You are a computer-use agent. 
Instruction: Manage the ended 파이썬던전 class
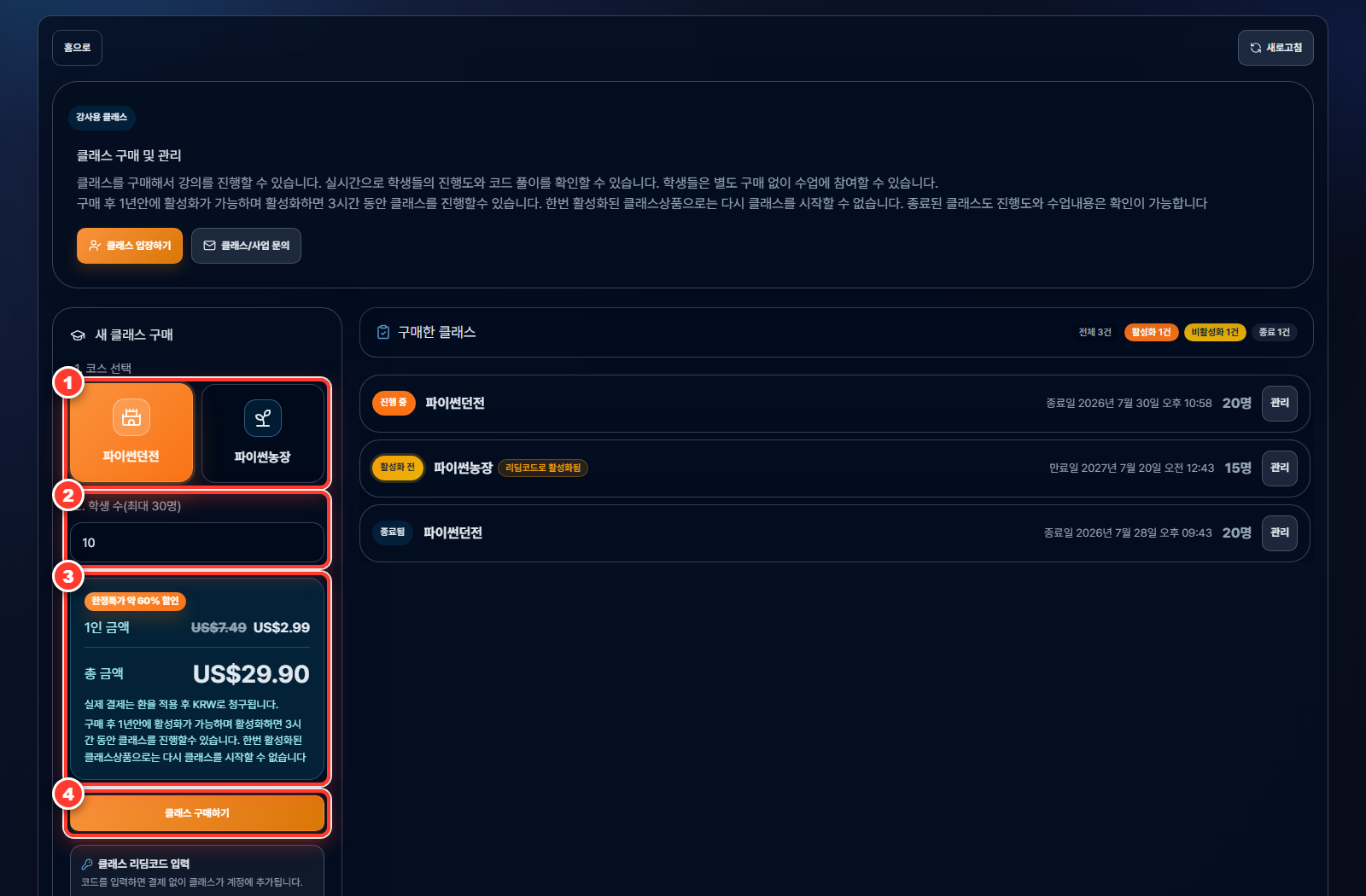pos(1280,532)
